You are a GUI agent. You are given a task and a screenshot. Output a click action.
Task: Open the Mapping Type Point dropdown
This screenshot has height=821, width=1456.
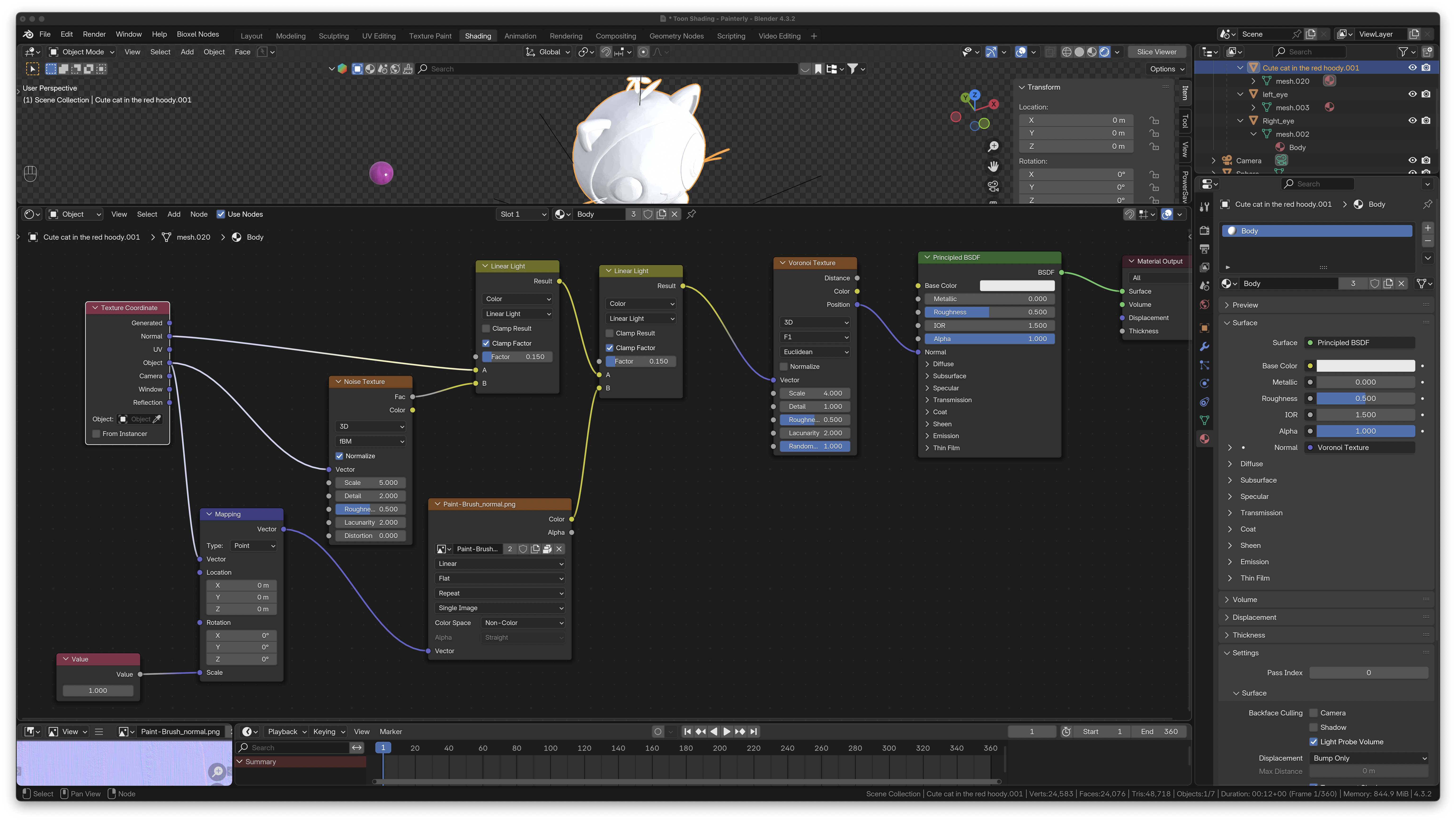click(x=254, y=546)
